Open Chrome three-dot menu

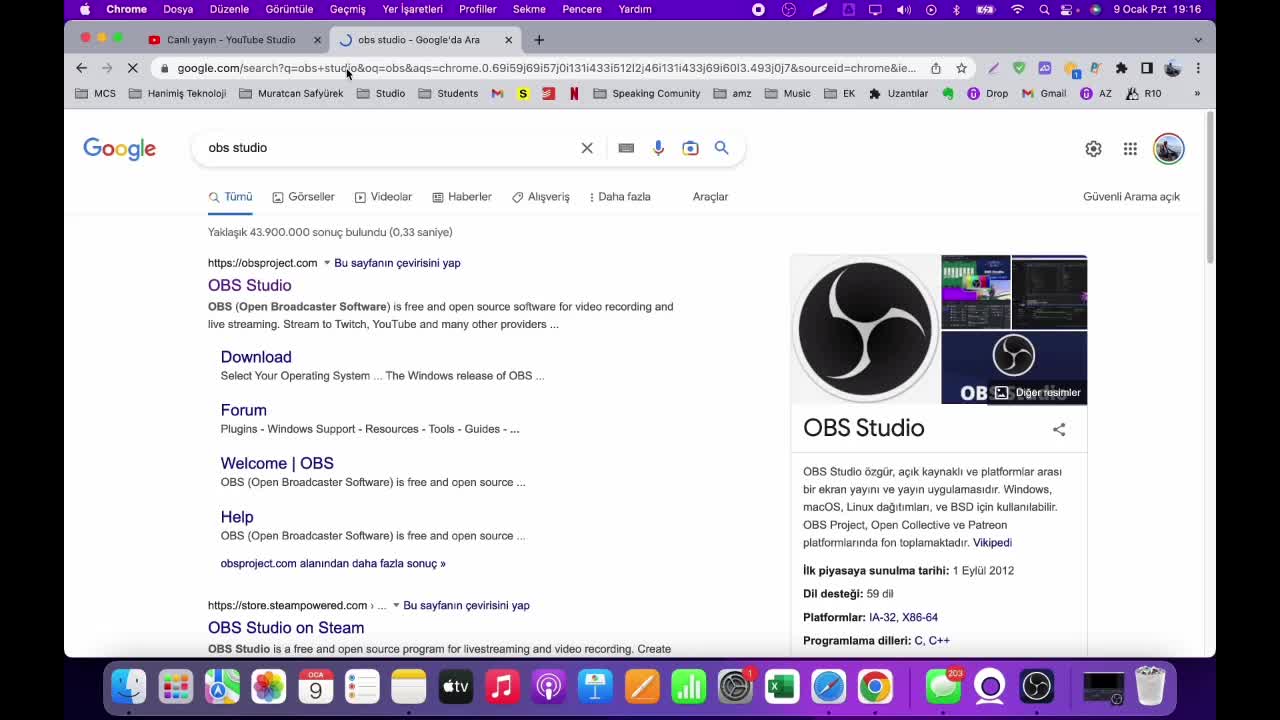click(1198, 68)
